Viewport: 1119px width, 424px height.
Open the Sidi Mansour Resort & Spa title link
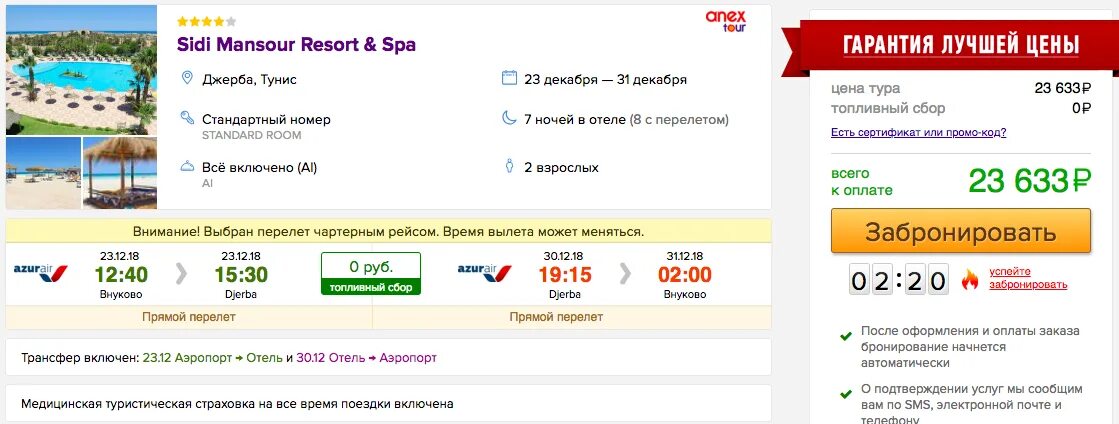click(x=296, y=44)
